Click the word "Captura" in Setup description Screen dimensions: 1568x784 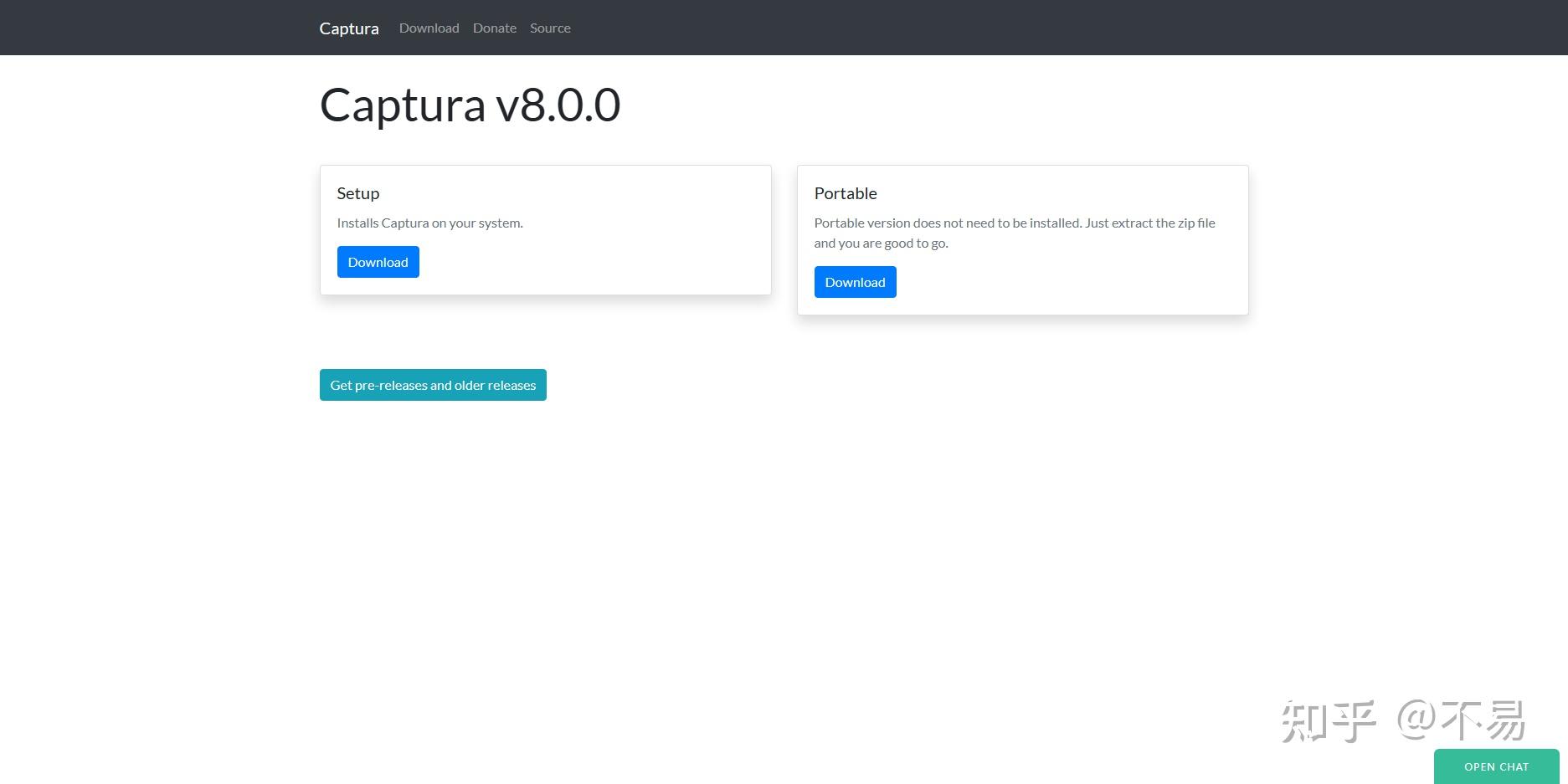click(x=404, y=223)
